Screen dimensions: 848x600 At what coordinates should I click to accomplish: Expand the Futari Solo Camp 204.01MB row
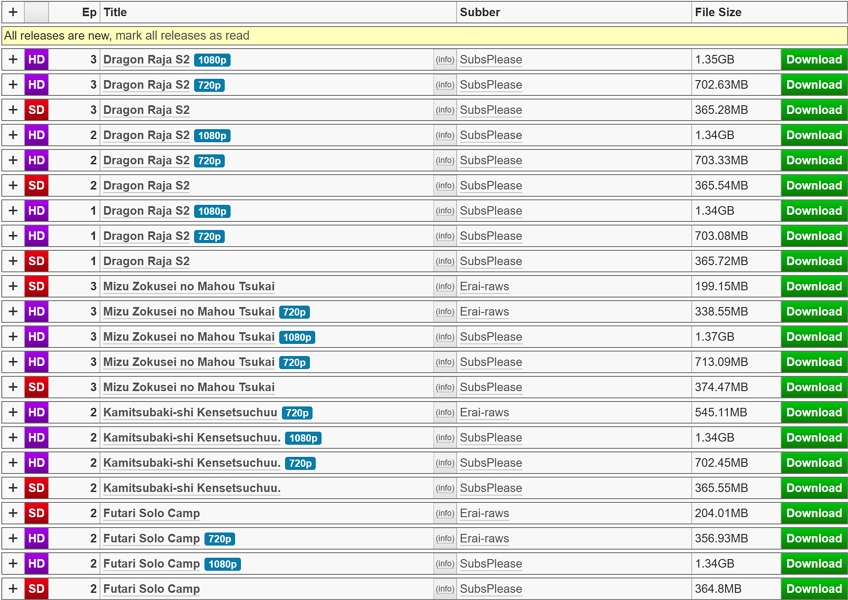13,513
